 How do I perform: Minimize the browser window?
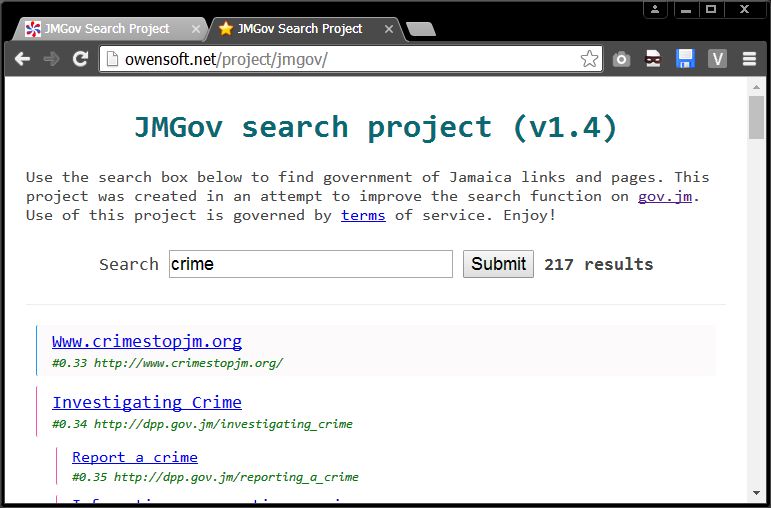click(685, 10)
